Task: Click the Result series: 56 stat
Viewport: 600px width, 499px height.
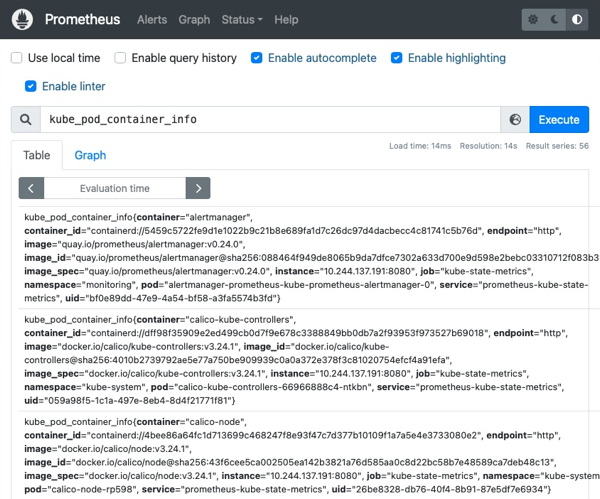Action: point(557,146)
